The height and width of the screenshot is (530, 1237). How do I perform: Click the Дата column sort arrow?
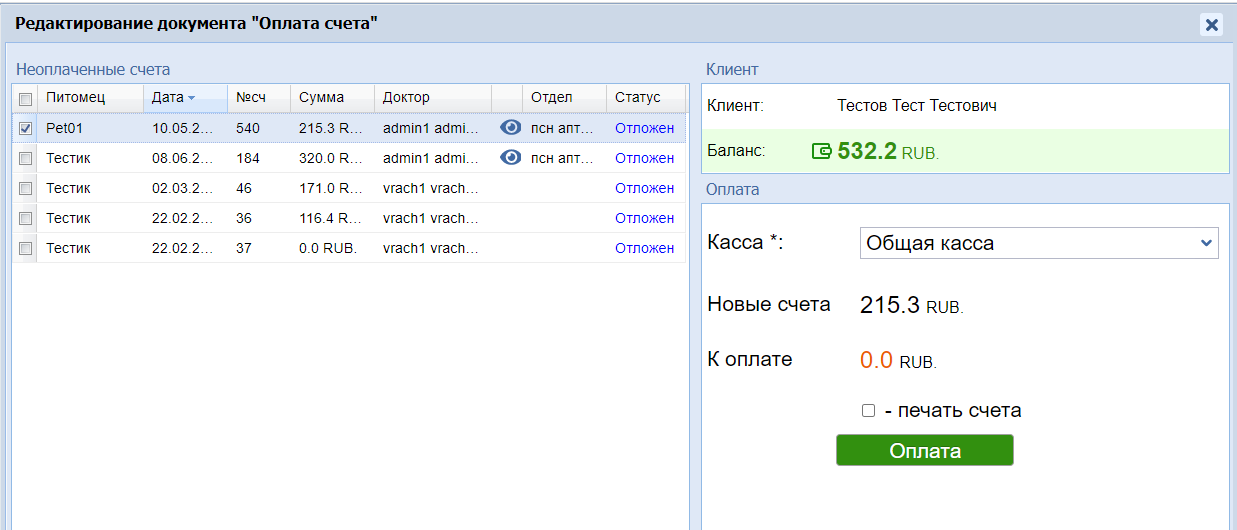(x=191, y=98)
